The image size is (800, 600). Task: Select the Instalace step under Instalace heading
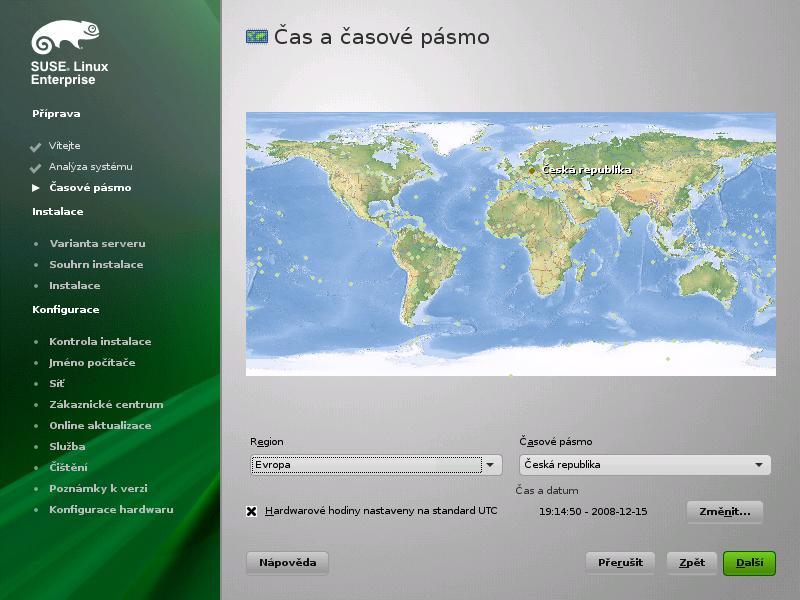74,286
